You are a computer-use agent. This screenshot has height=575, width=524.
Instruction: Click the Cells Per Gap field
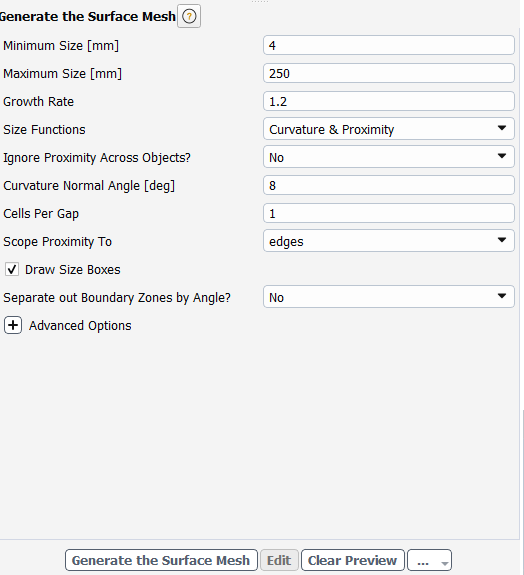[x=389, y=213]
